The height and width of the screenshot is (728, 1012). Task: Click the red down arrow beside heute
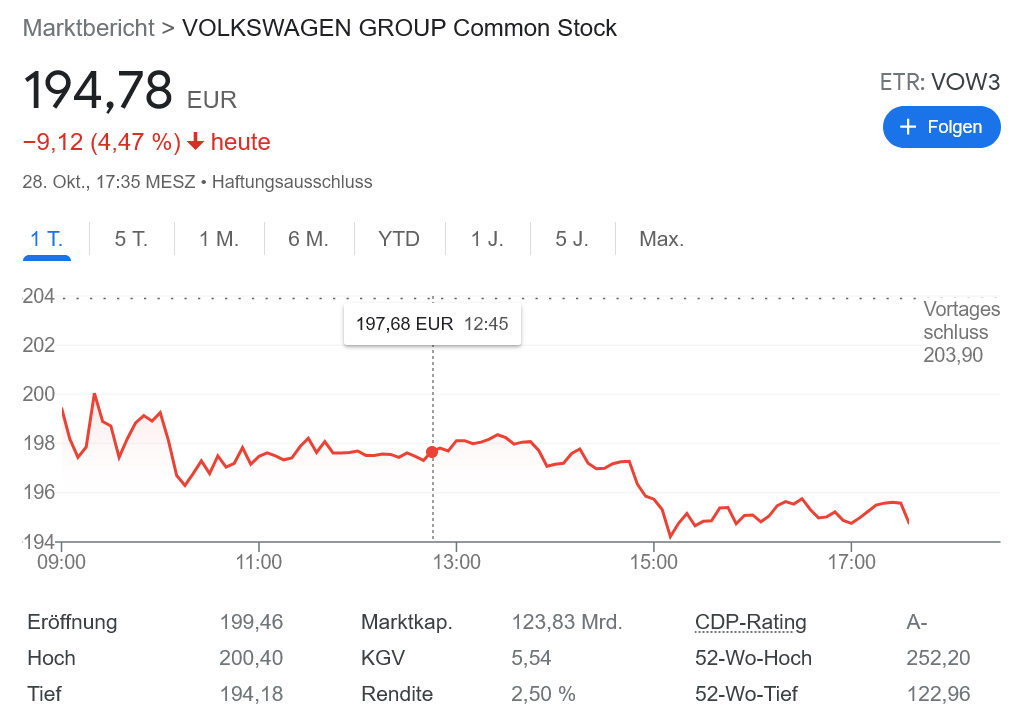pos(196,143)
